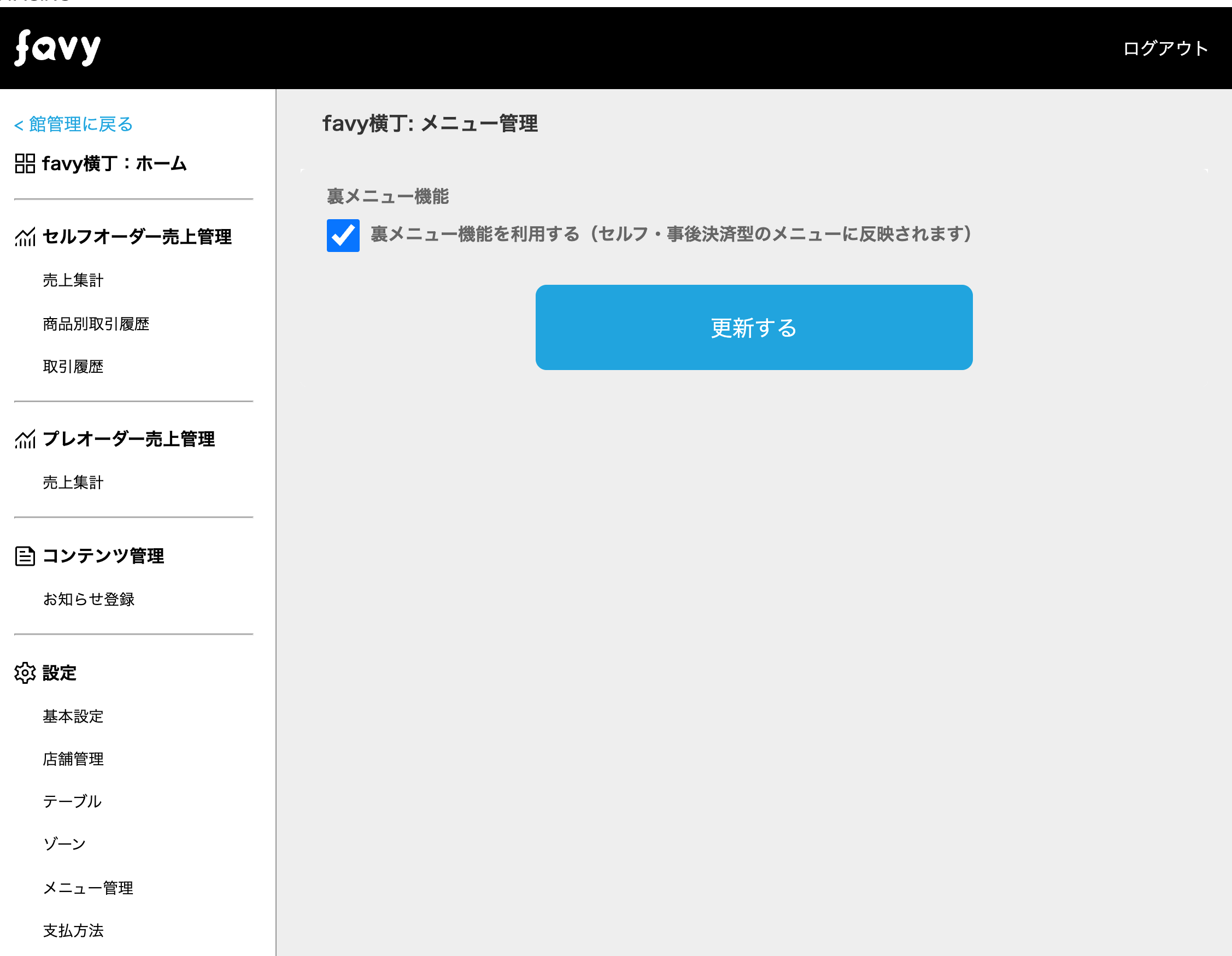Click the document icon beside コンテンツ管理
1232x956 pixels.
pos(25,556)
